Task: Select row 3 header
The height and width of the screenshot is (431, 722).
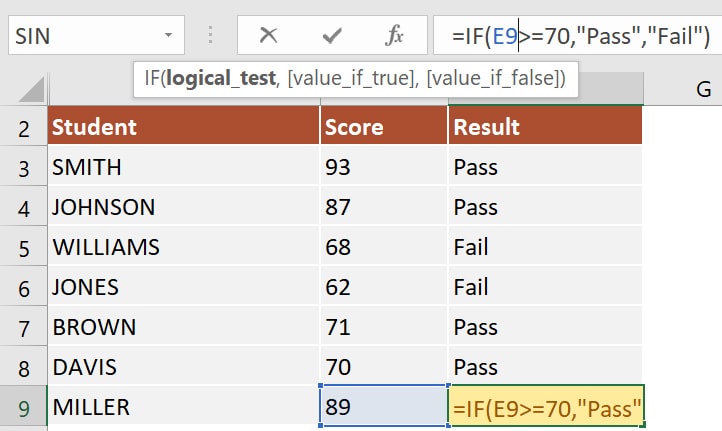Action: 23,168
